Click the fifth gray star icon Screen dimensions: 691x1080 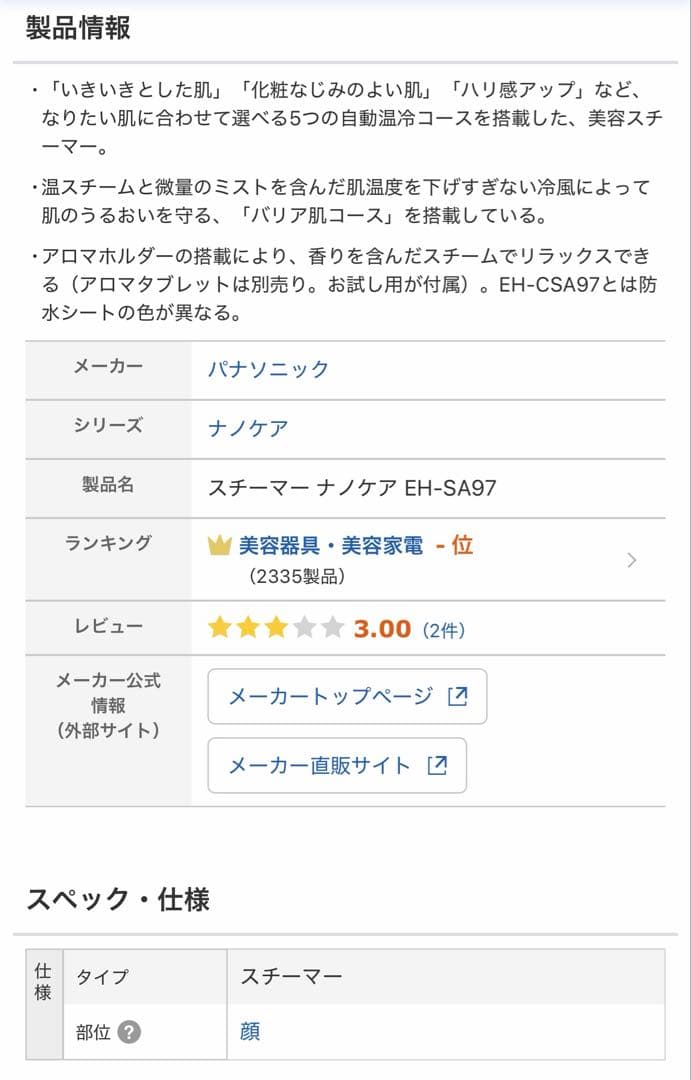click(x=330, y=627)
